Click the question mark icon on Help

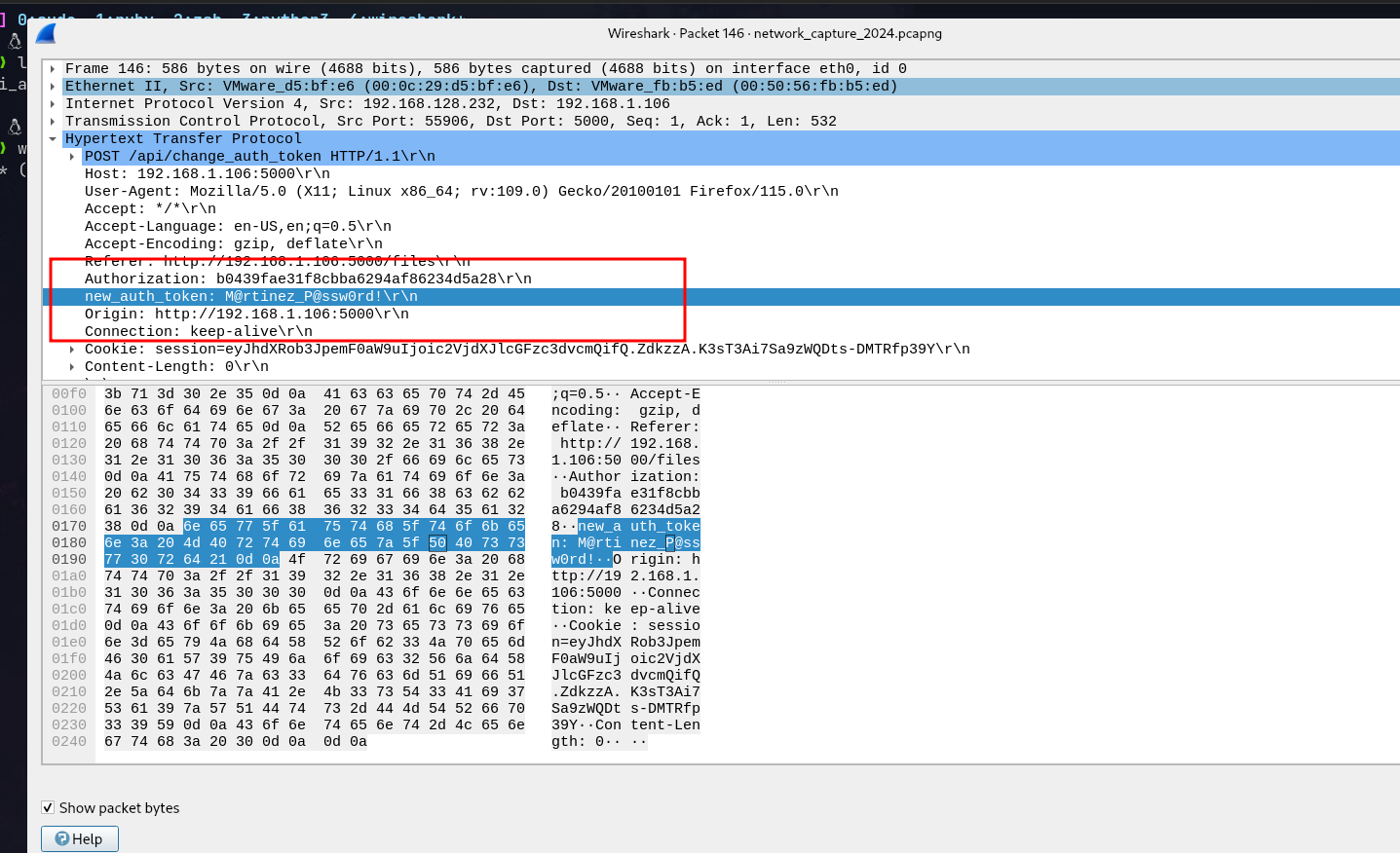(62, 838)
